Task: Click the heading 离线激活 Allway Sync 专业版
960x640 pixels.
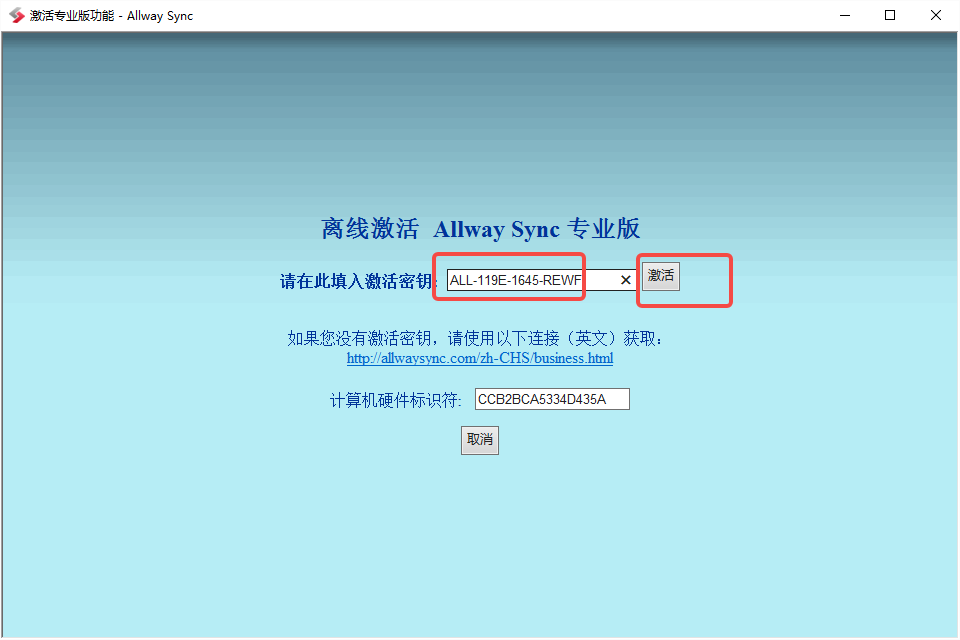Action: coord(480,229)
